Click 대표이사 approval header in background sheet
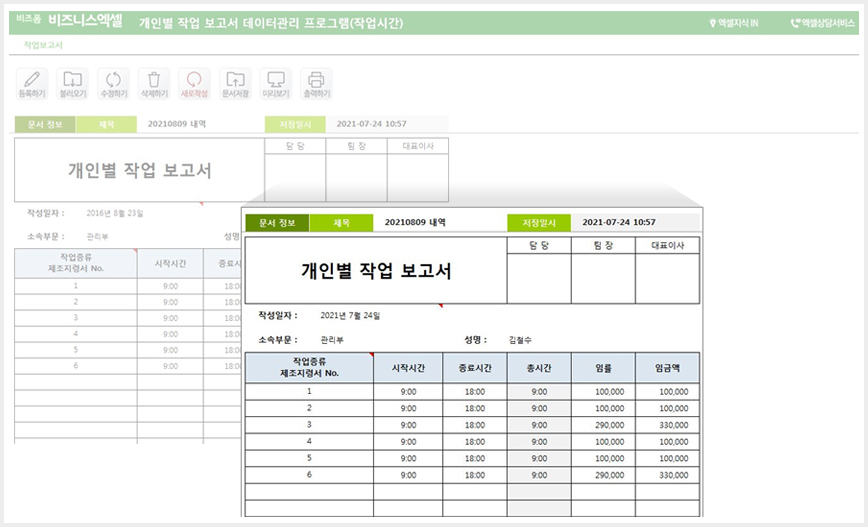The image size is (868, 527). 418,146
